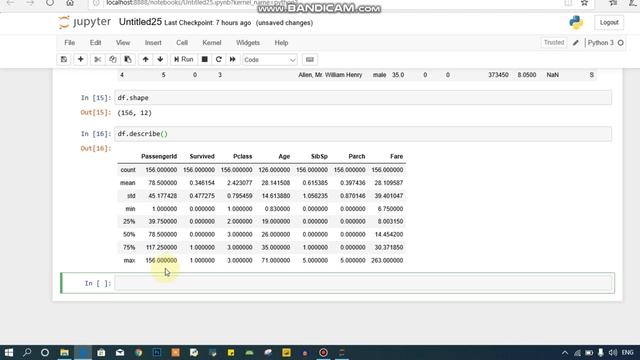Open Photoshop from the taskbar
640x360 pixels.
(157, 352)
